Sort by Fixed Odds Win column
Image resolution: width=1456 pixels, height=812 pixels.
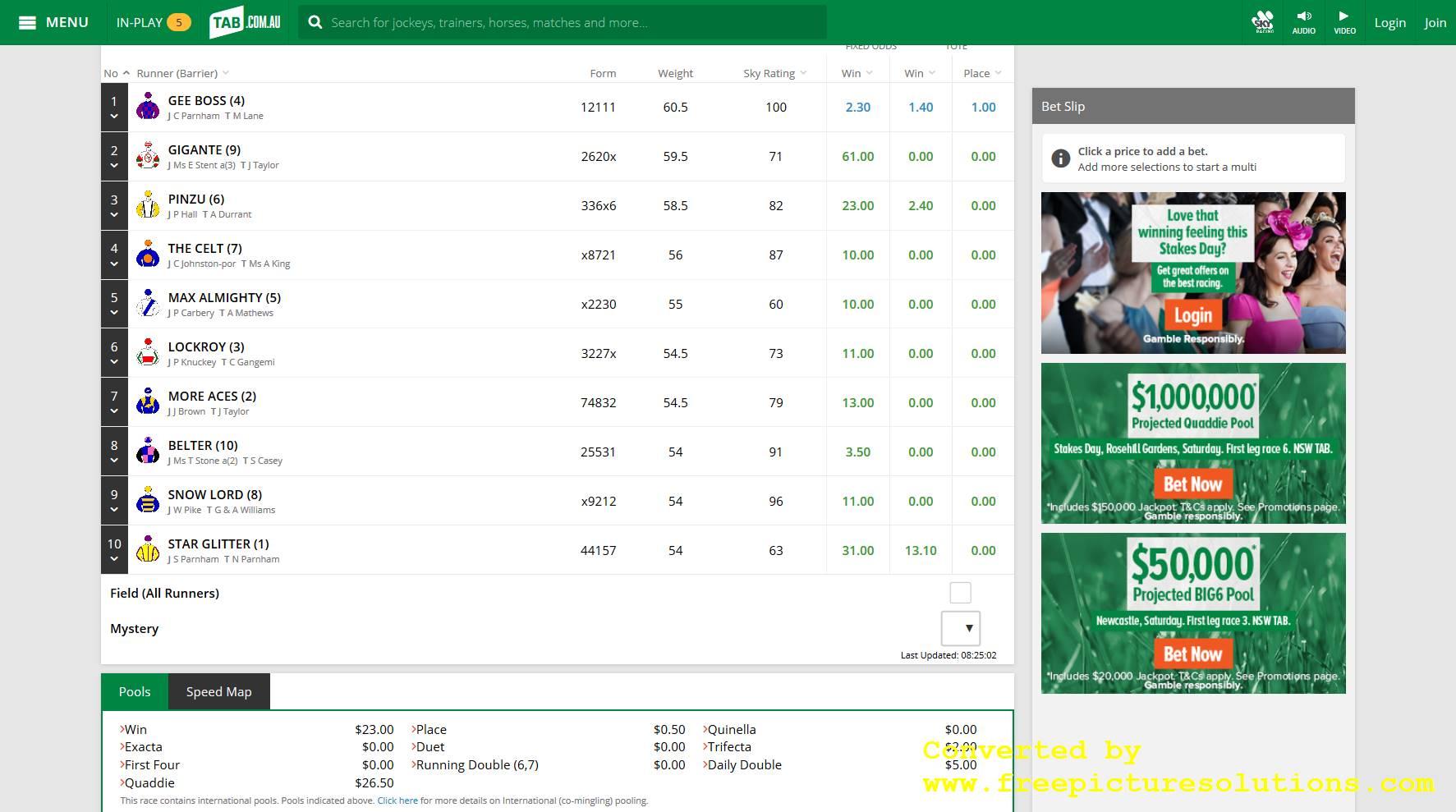point(857,73)
